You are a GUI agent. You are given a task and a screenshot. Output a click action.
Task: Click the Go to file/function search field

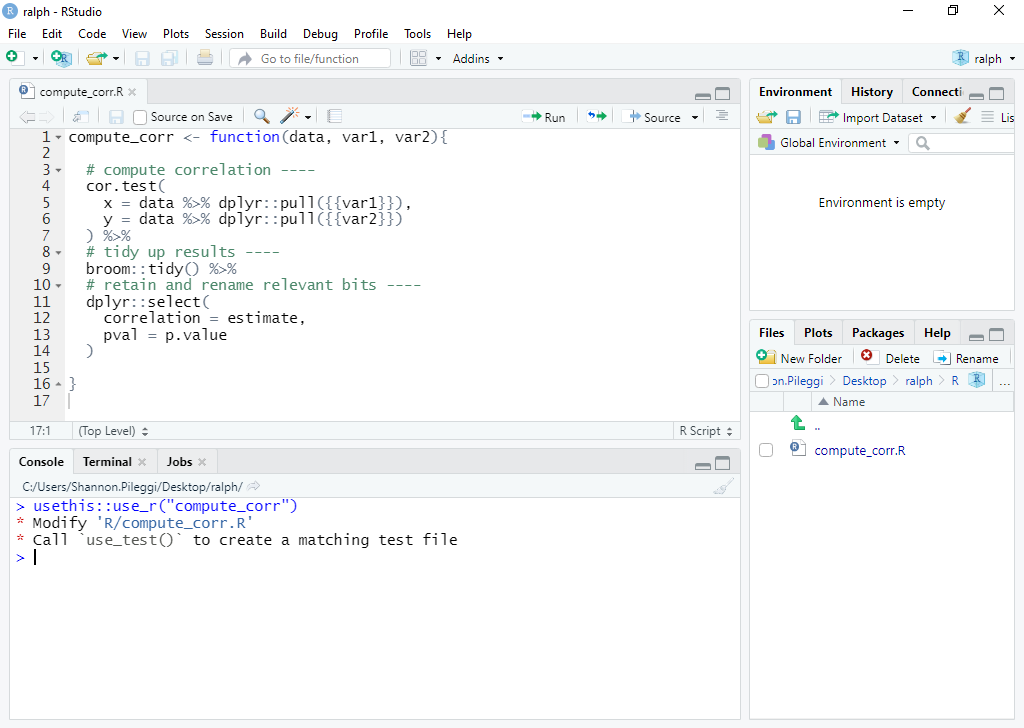pos(310,59)
